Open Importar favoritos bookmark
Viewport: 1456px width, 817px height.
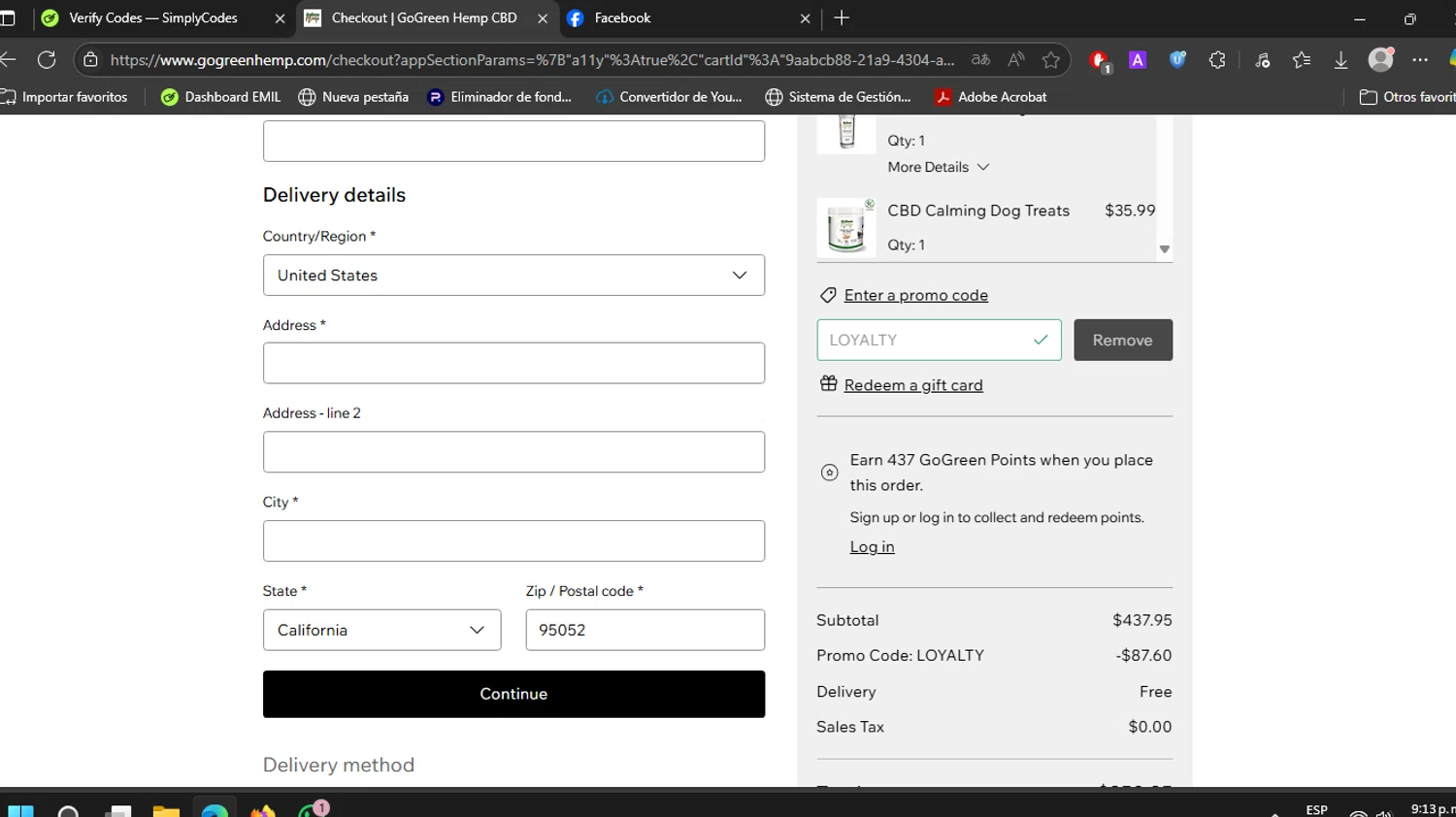coord(65,97)
